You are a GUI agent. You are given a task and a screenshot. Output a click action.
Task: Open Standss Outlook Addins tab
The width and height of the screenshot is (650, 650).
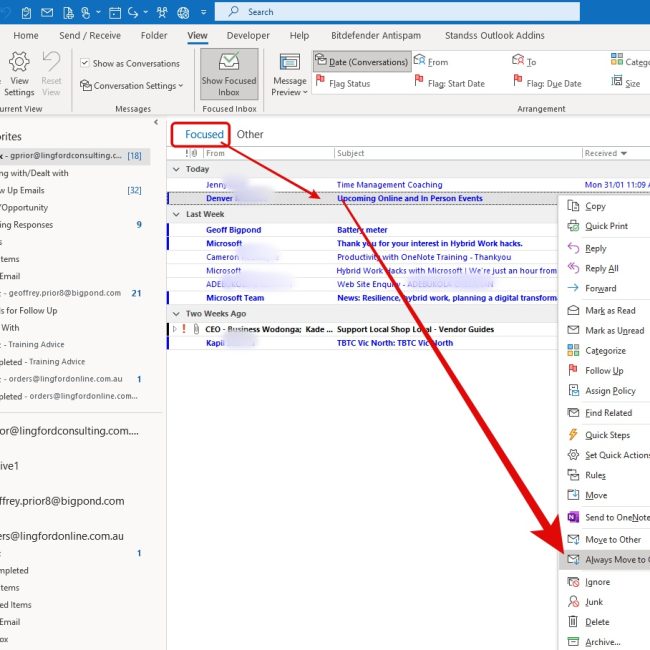[495, 36]
